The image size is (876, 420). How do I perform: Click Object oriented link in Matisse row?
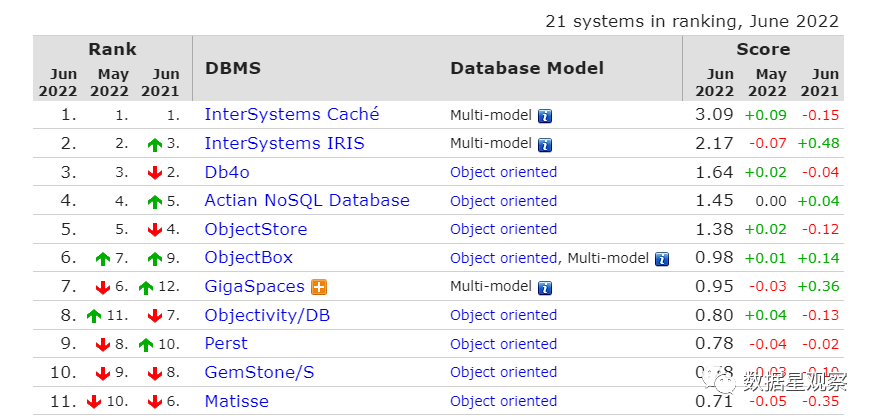(x=503, y=401)
